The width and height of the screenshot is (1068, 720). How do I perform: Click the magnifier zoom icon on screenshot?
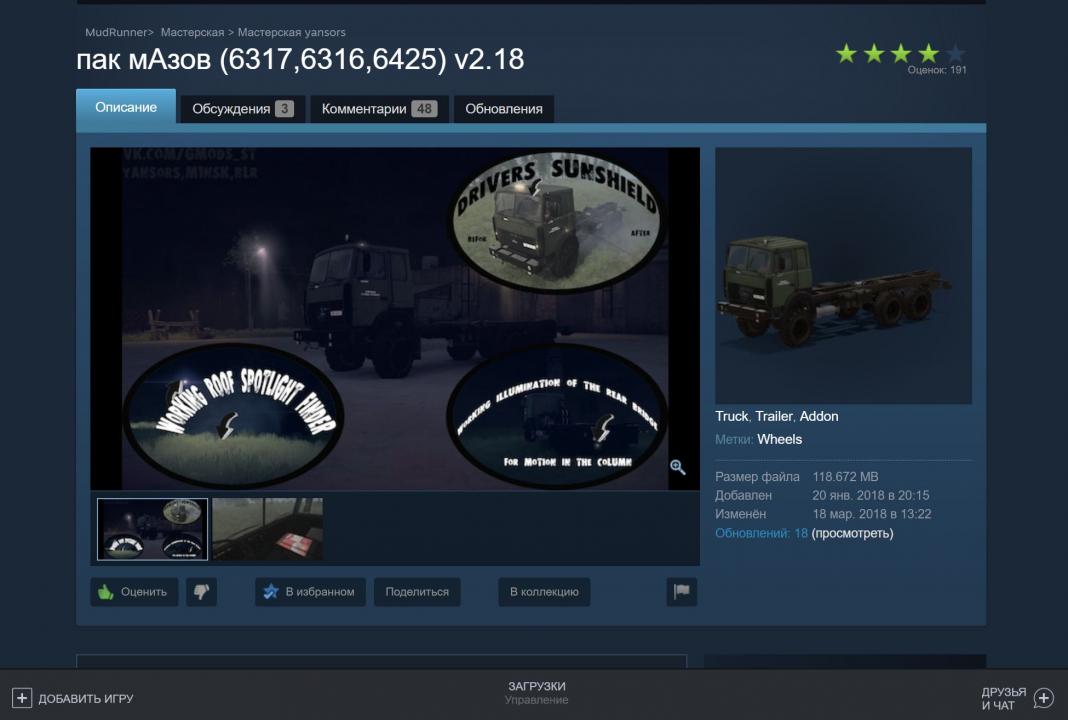pyautogui.click(x=677, y=467)
